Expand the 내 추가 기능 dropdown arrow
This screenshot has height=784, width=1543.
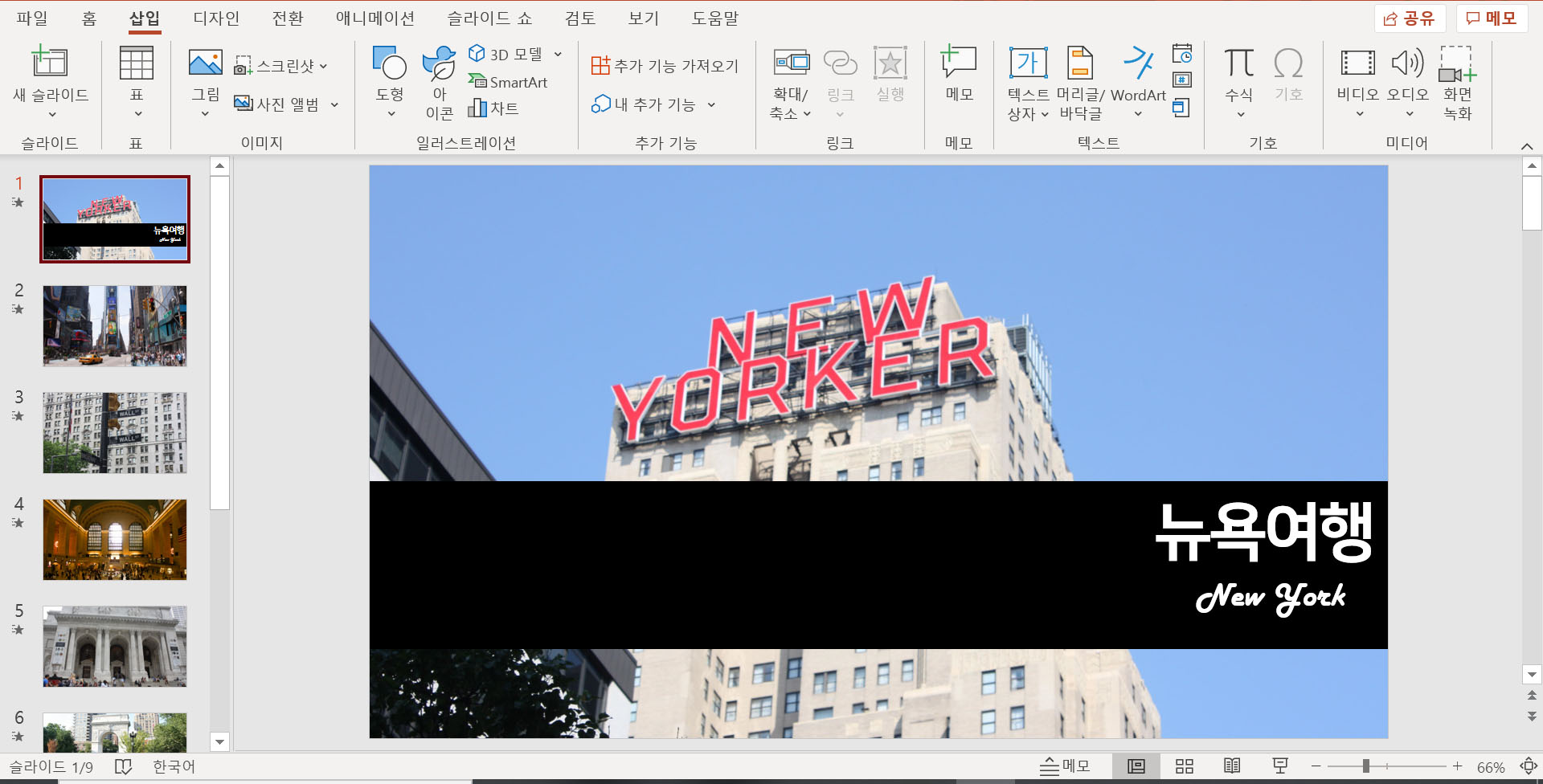(x=711, y=104)
